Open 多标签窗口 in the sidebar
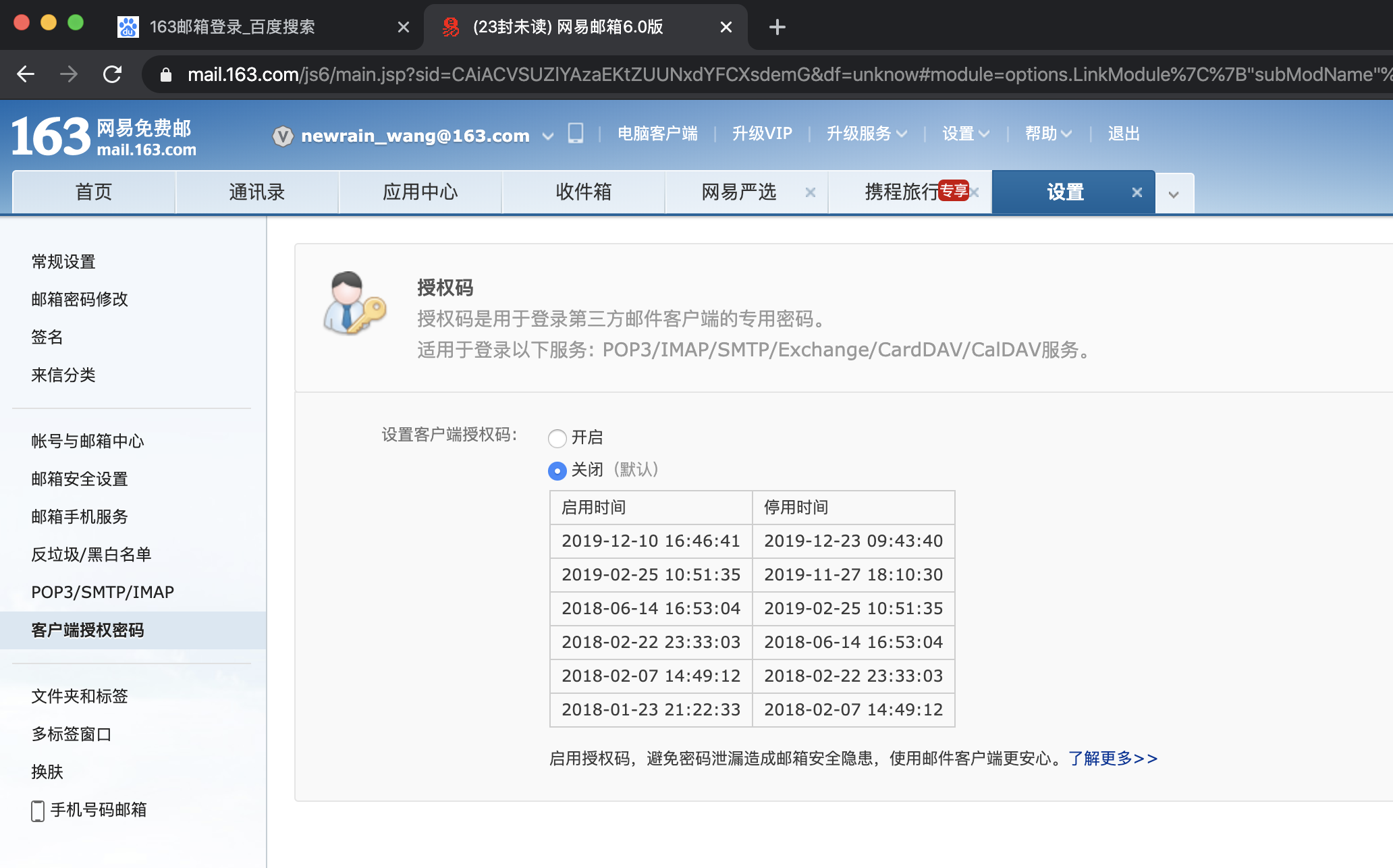 (x=72, y=734)
